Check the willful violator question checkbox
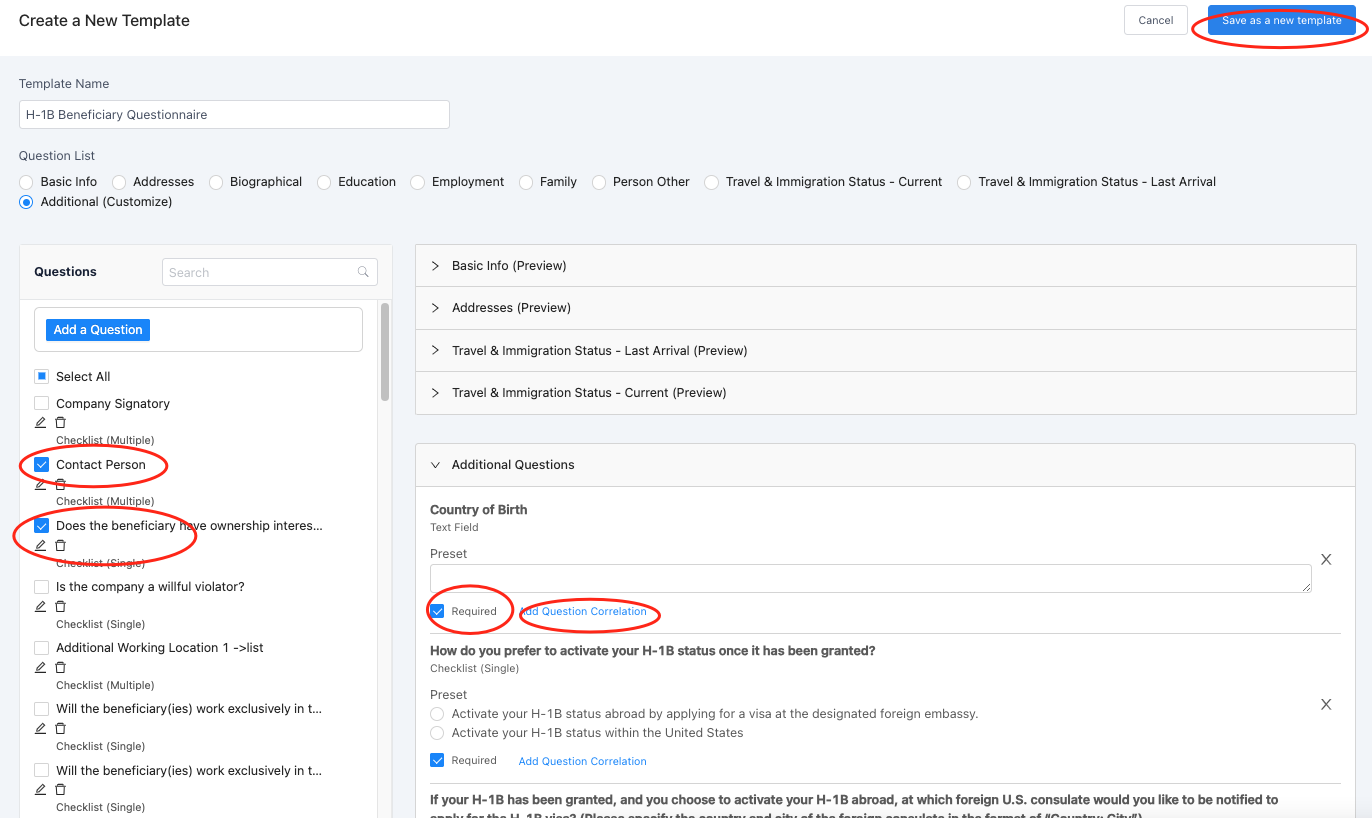 click(42, 587)
